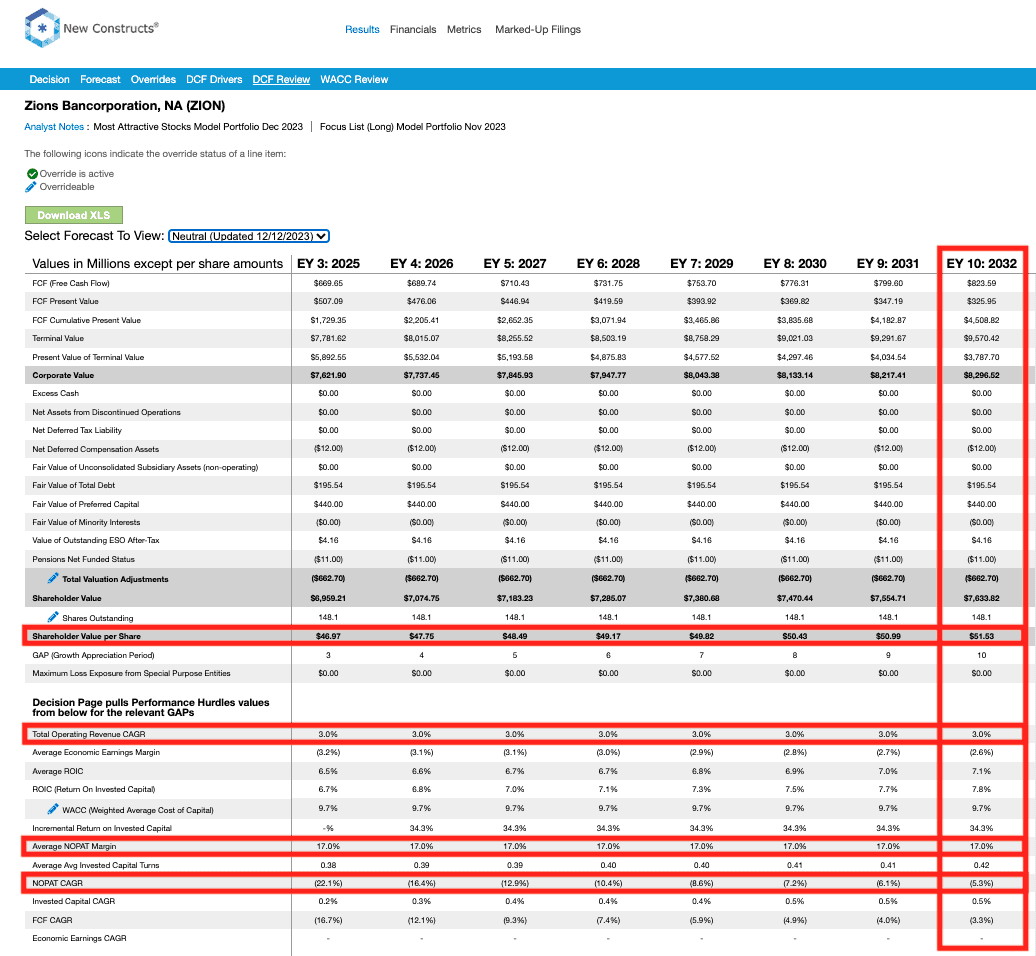Click $46.97 Shareholder Value per Share cell
This screenshot has width=1036, height=956.
point(328,636)
